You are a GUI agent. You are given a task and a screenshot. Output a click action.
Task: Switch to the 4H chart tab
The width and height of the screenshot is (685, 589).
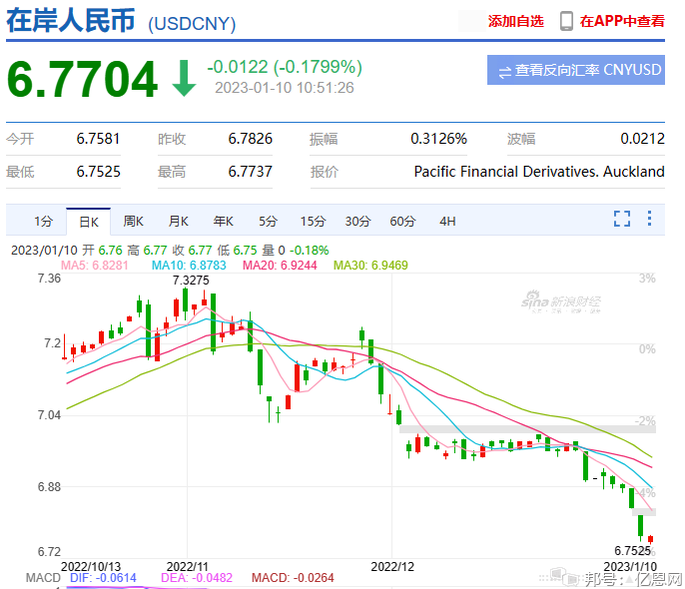coord(447,222)
